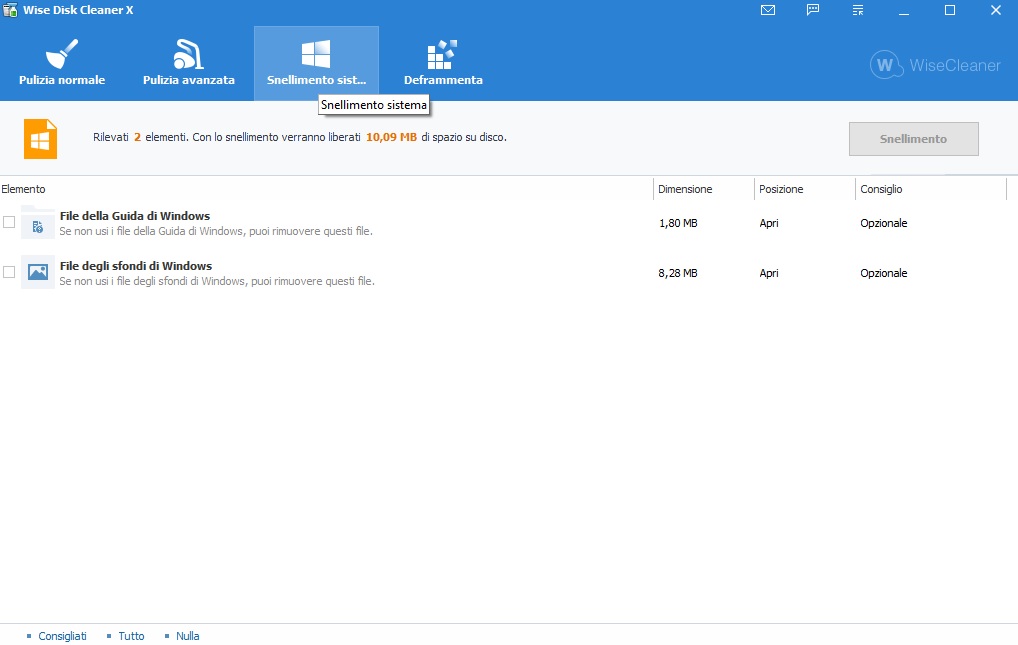Select Nulla at the bottom
The height and width of the screenshot is (645, 1018).
(187, 636)
